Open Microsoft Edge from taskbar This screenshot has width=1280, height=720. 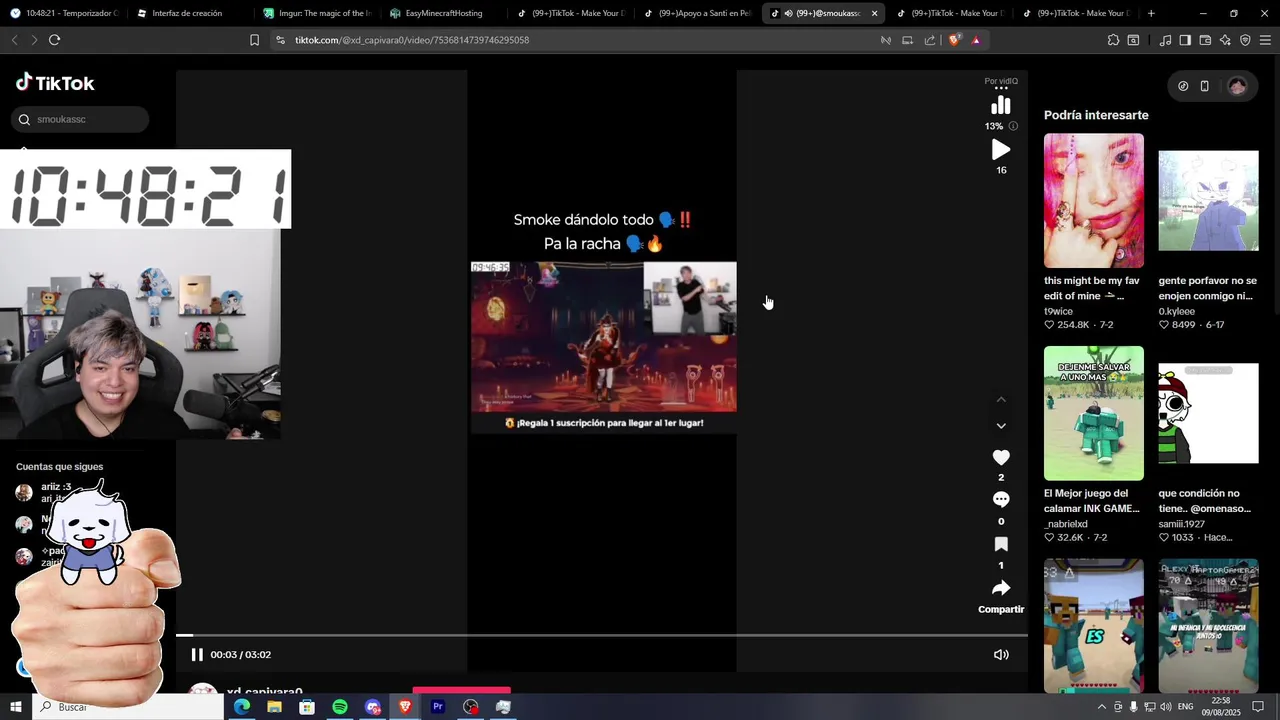[x=242, y=707]
